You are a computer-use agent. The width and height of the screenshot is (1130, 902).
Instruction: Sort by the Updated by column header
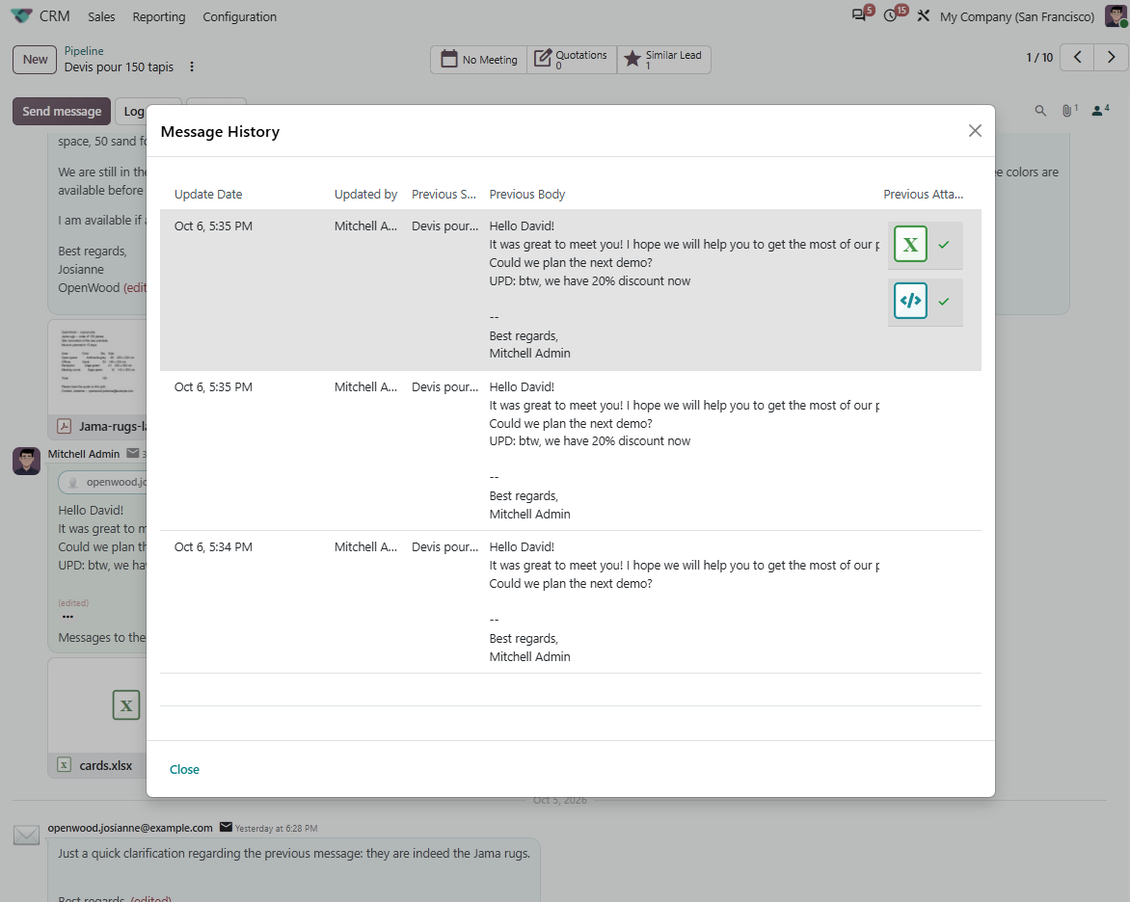(x=365, y=195)
